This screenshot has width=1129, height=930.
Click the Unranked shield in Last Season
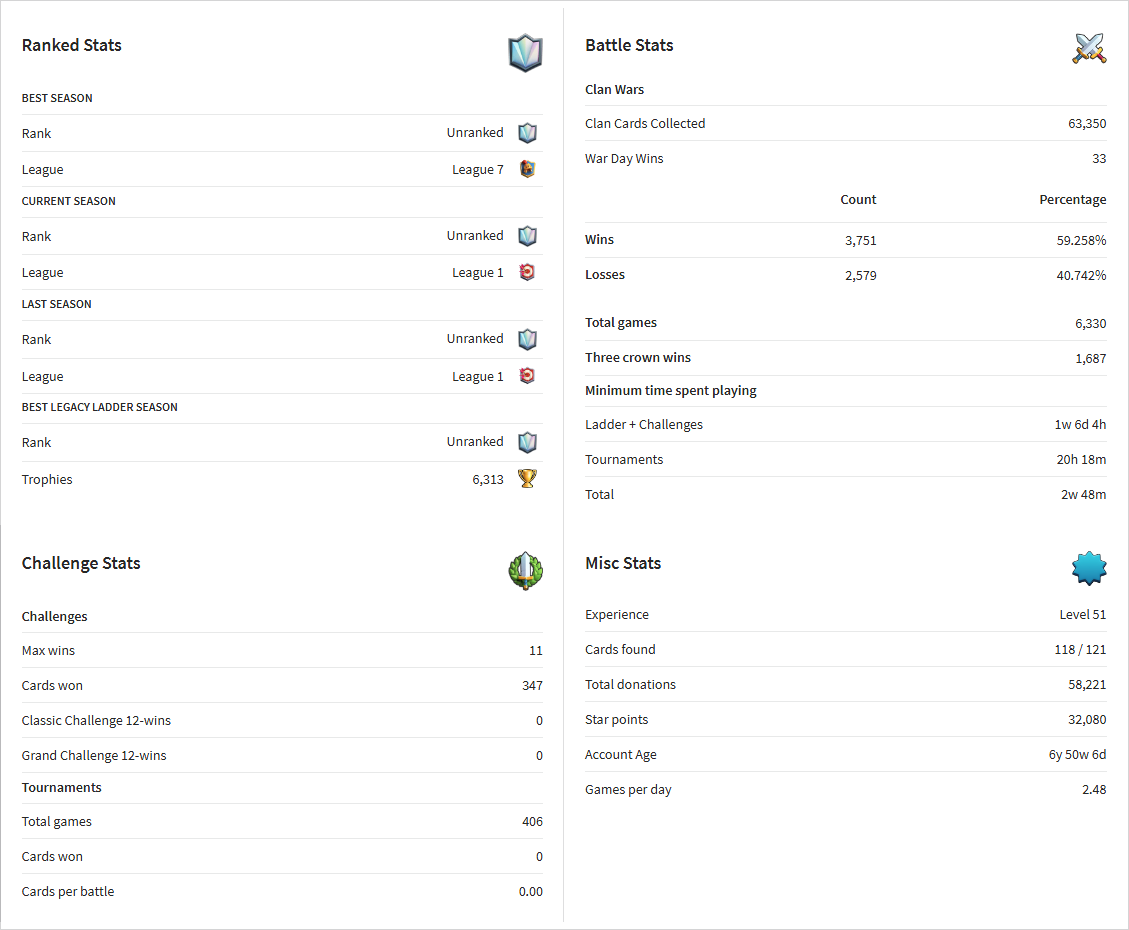[528, 339]
